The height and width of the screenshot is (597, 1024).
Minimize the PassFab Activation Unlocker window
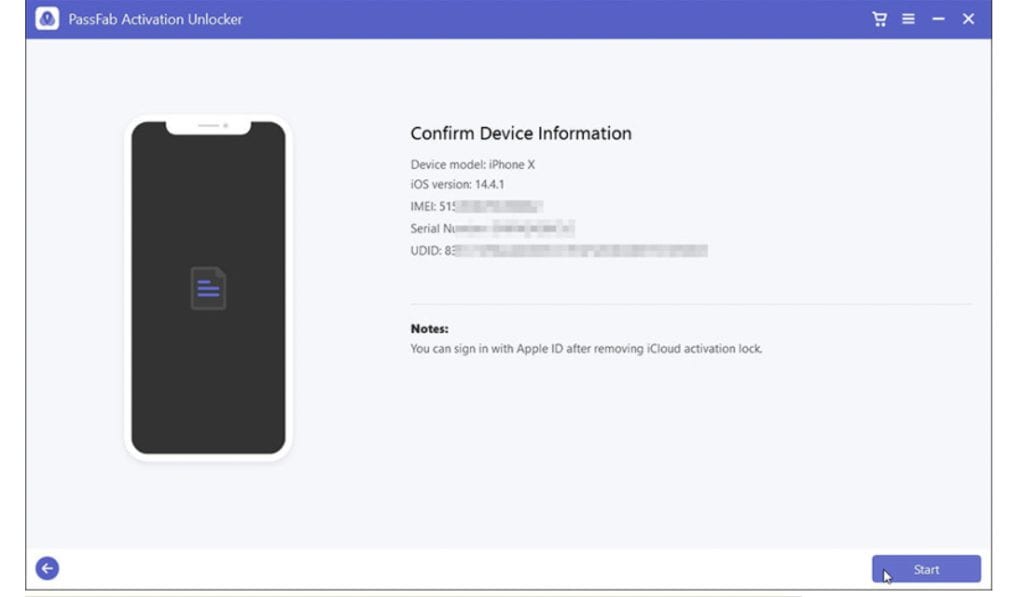[938, 19]
